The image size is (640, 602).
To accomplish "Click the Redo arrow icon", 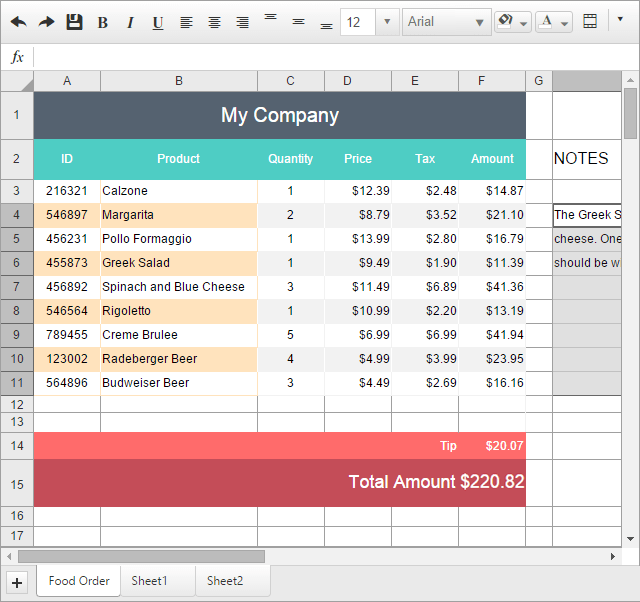I will click(47, 22).
